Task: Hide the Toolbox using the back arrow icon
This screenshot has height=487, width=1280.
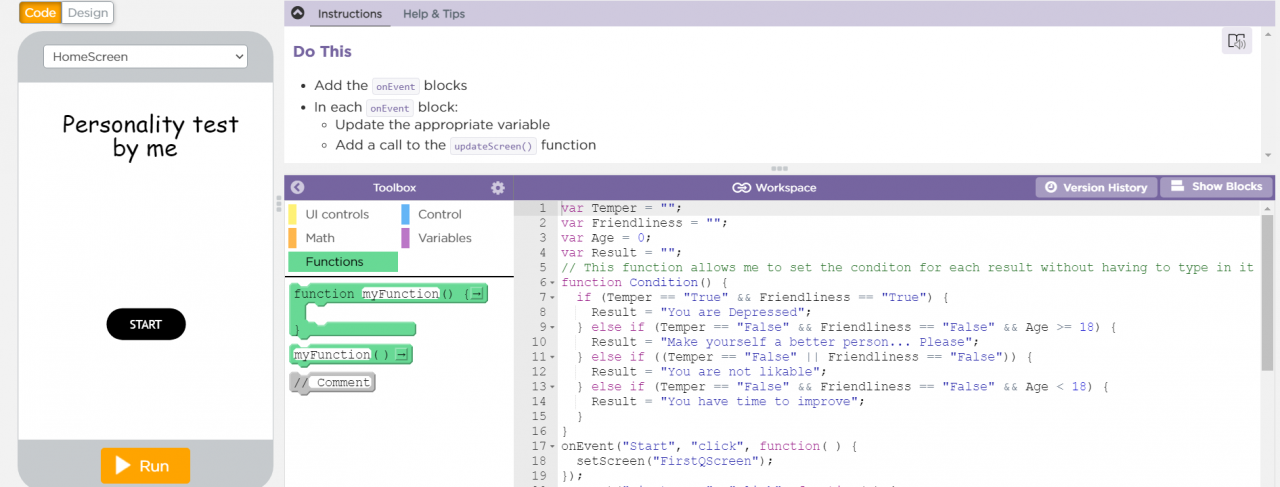Action: point(297,187)
